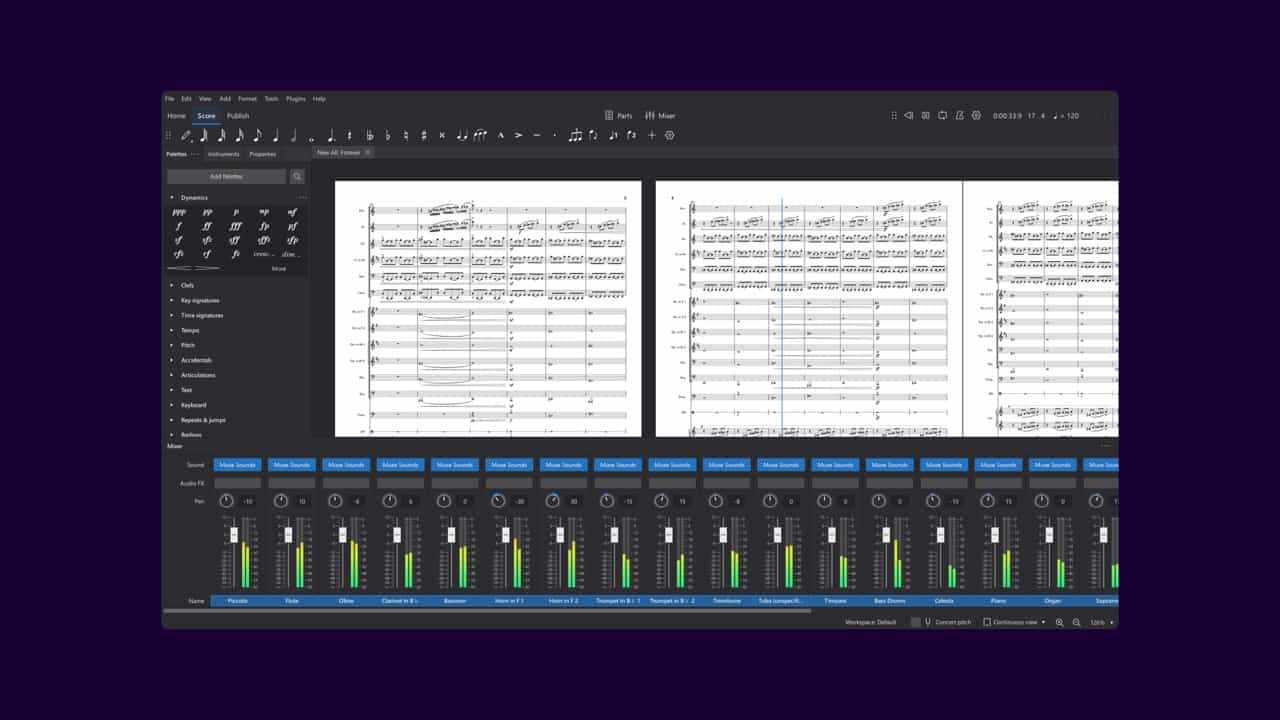Open the Mixer panel from the toolbar
1280x720 pixels.
tap(660, 116)
